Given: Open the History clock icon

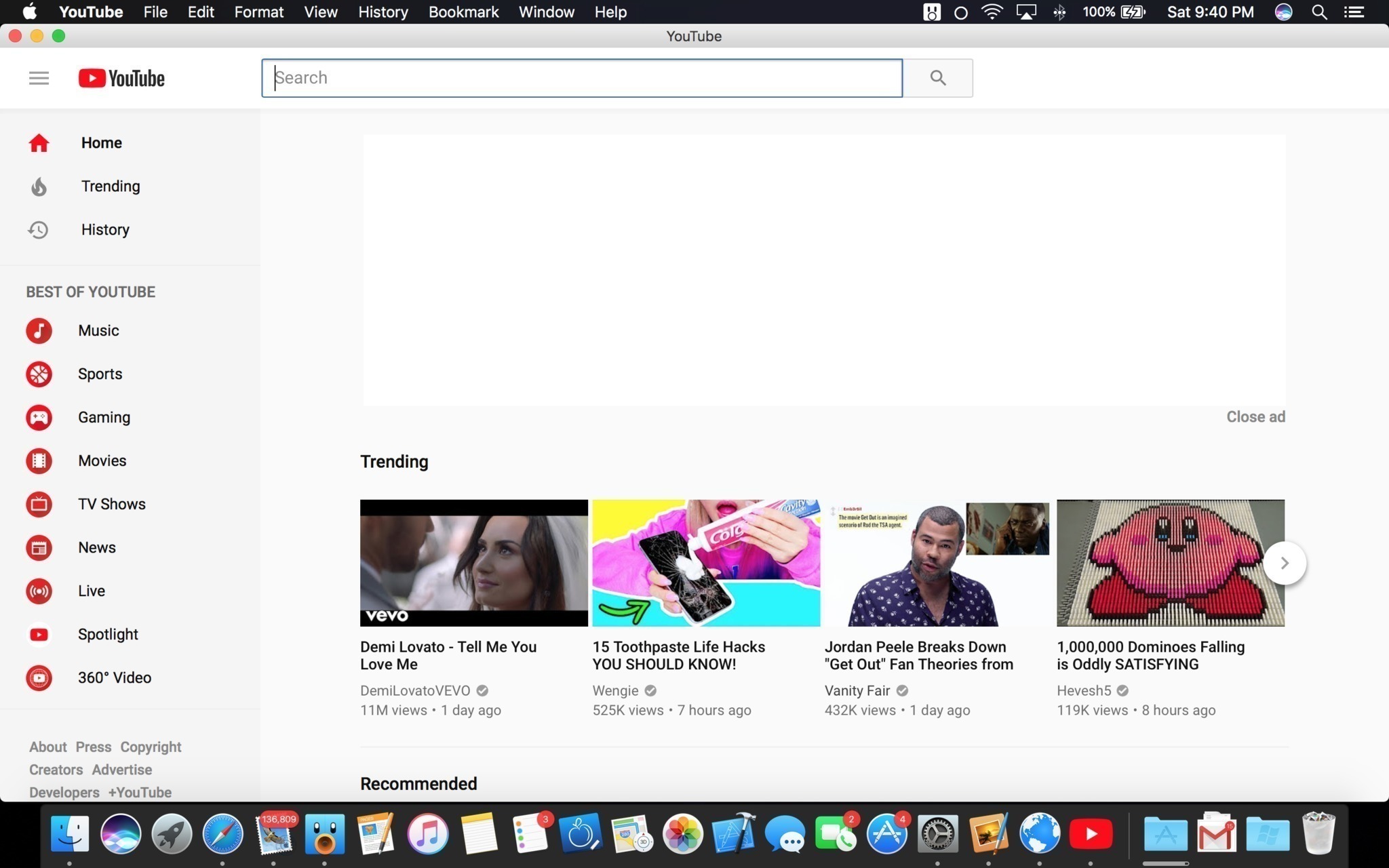Looking at the screenshot, I should tap(38, 230).
